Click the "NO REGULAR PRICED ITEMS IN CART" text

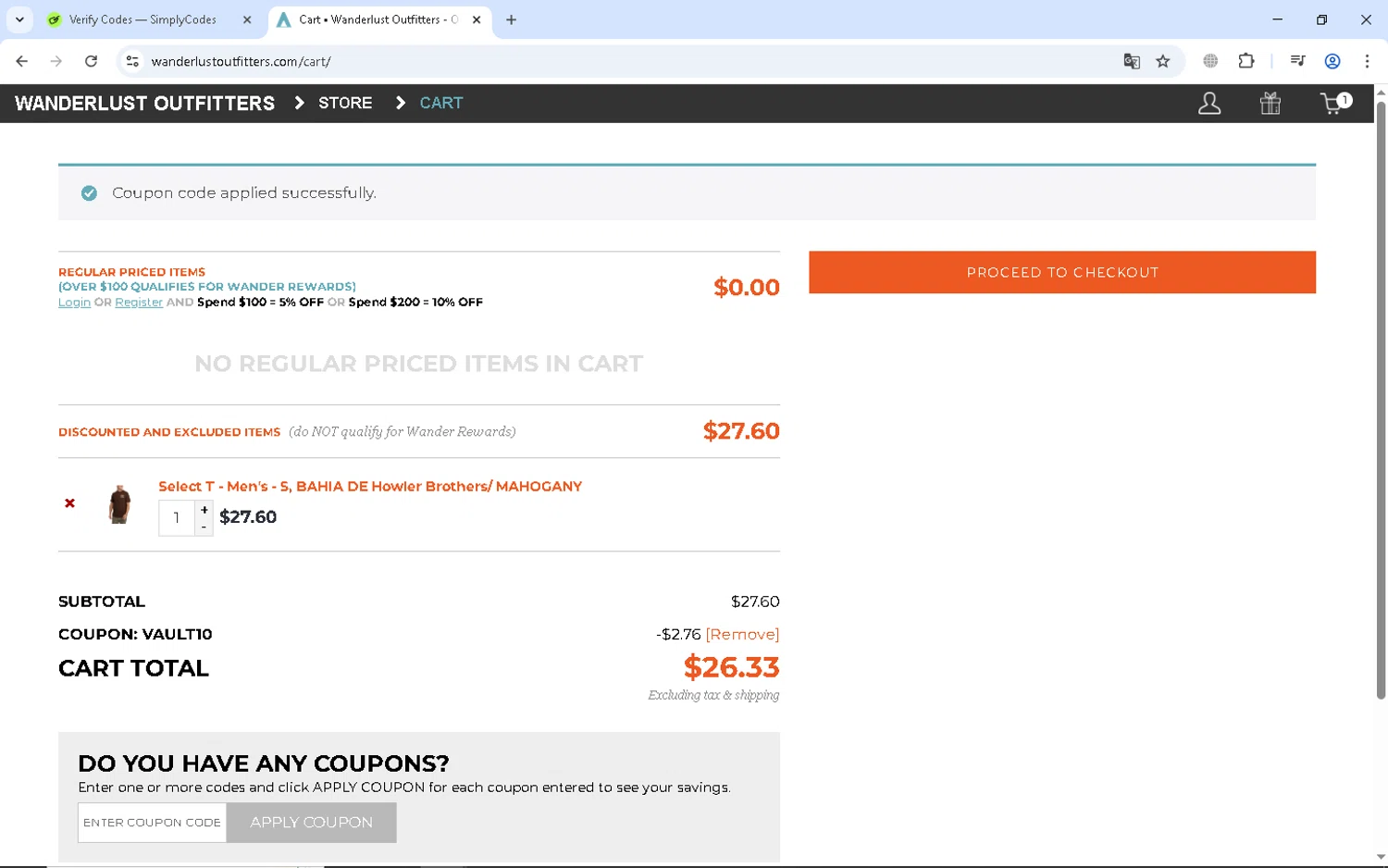(418, 364)
